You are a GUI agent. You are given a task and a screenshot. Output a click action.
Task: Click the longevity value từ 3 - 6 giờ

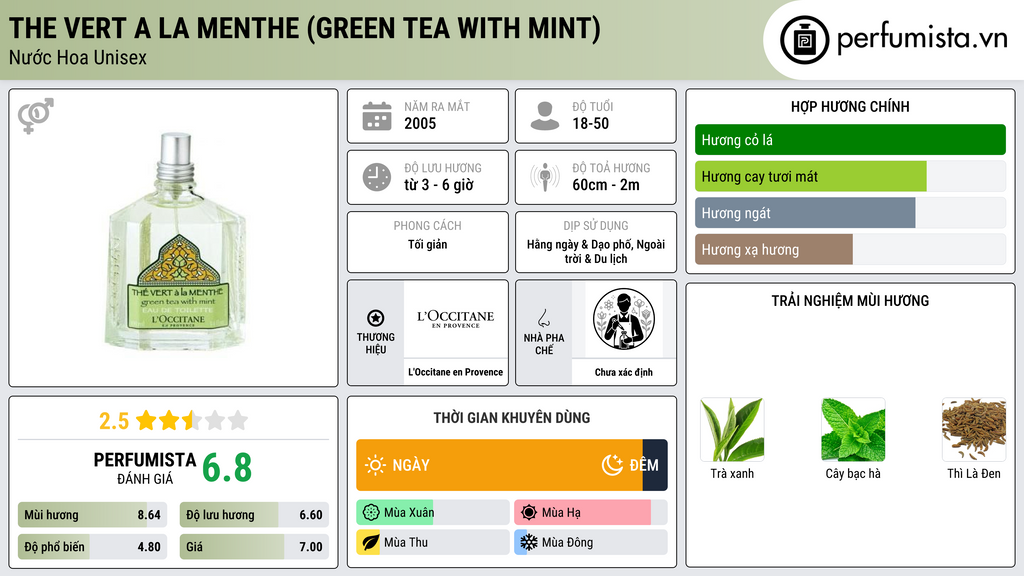coord(439,185)
